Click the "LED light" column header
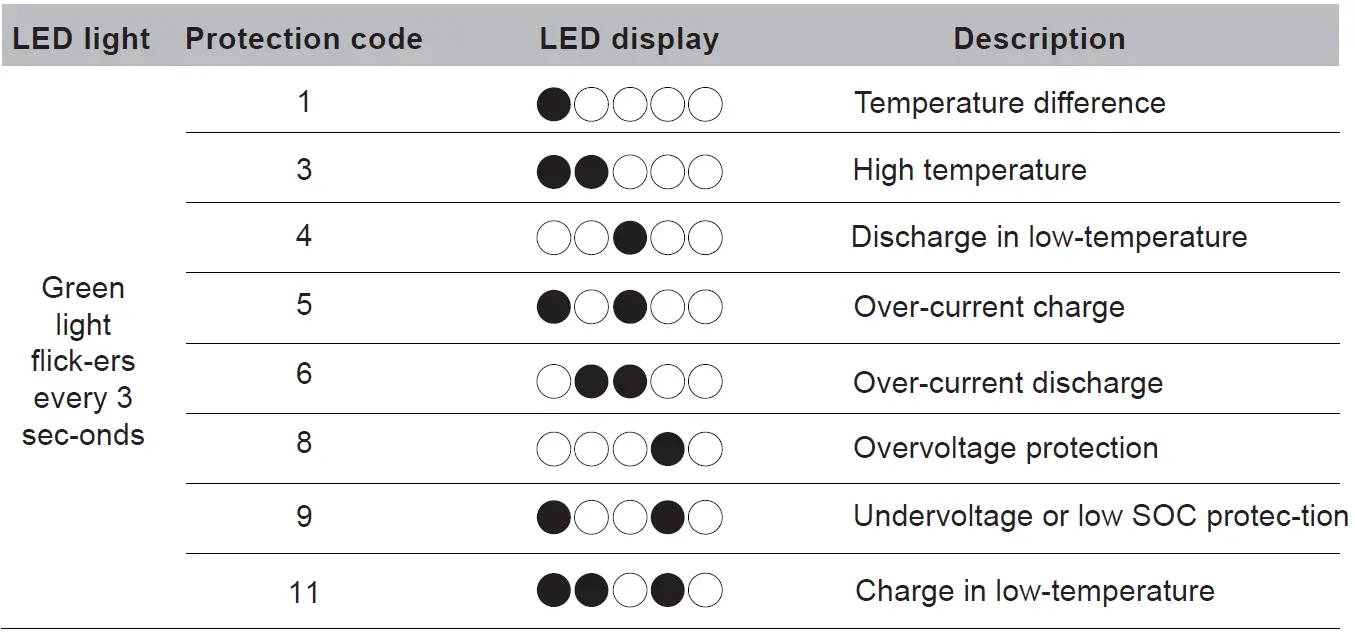Image resolution: width=1355 pixels, height=634 pixels. (x=81, y=39)
